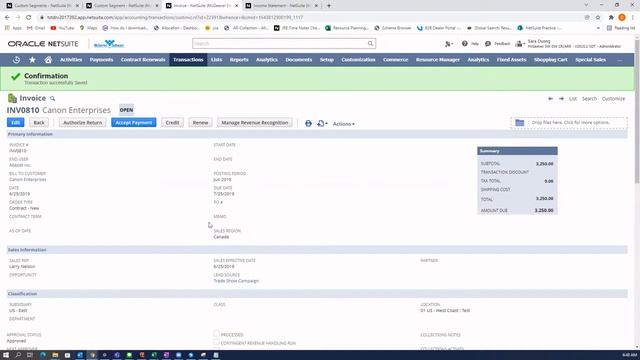
Task: Open the Shopping Cart menu
Action: (x=551, y=60)
